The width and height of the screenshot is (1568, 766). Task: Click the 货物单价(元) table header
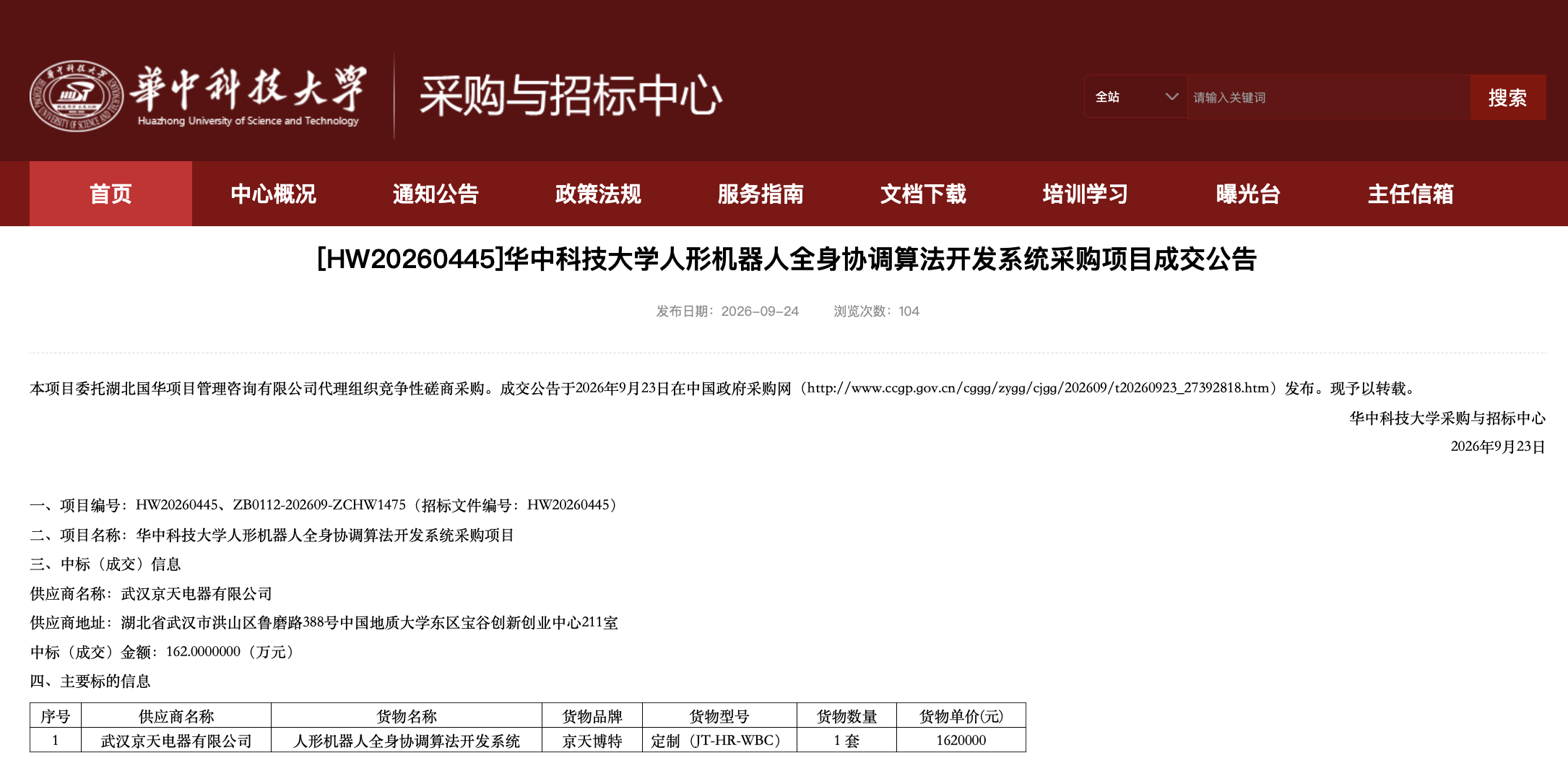click(961, 716)
